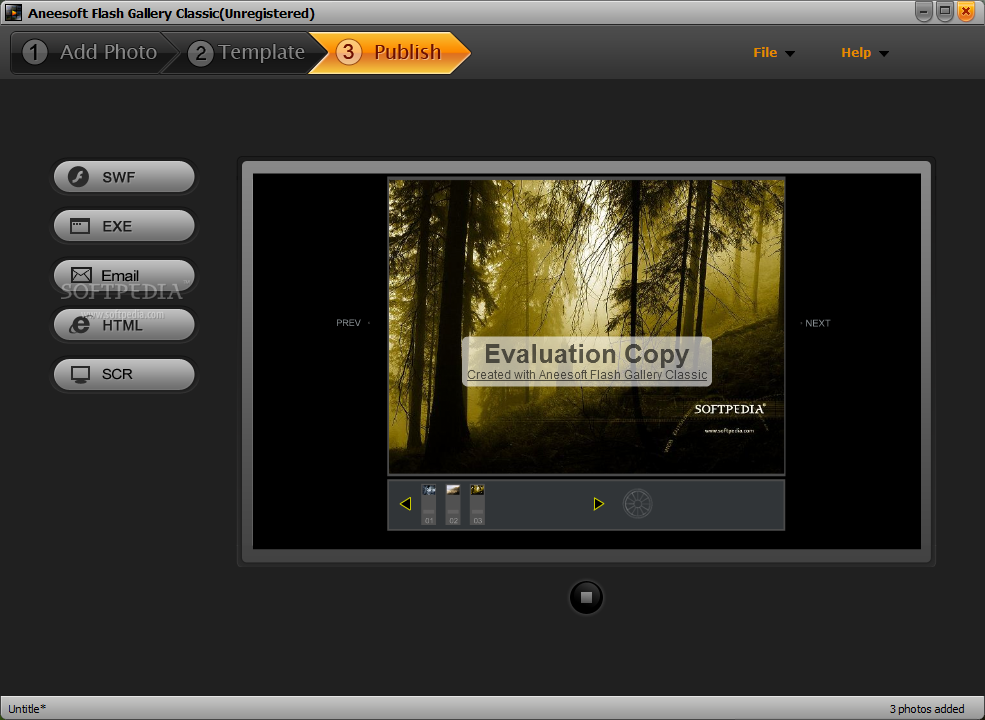Open the File dropdown menu
This screenshot has width=985, height=720.
[x=774, y=53]
